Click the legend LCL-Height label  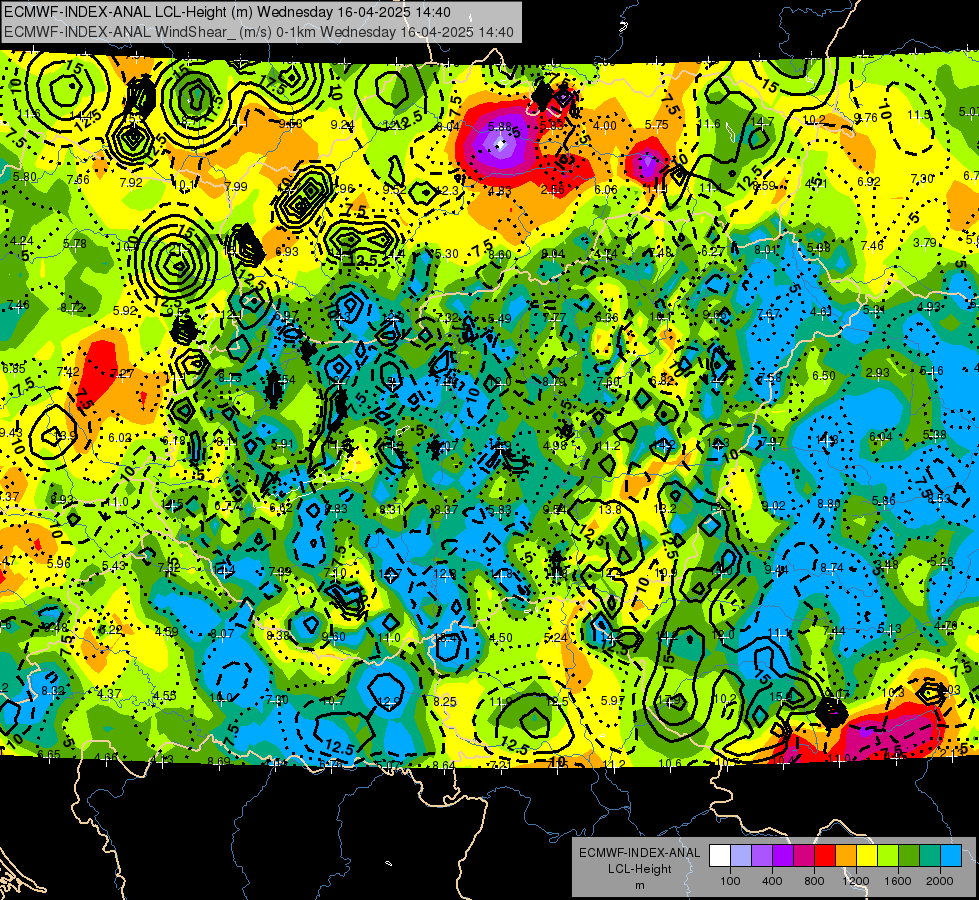pos(640,869)
